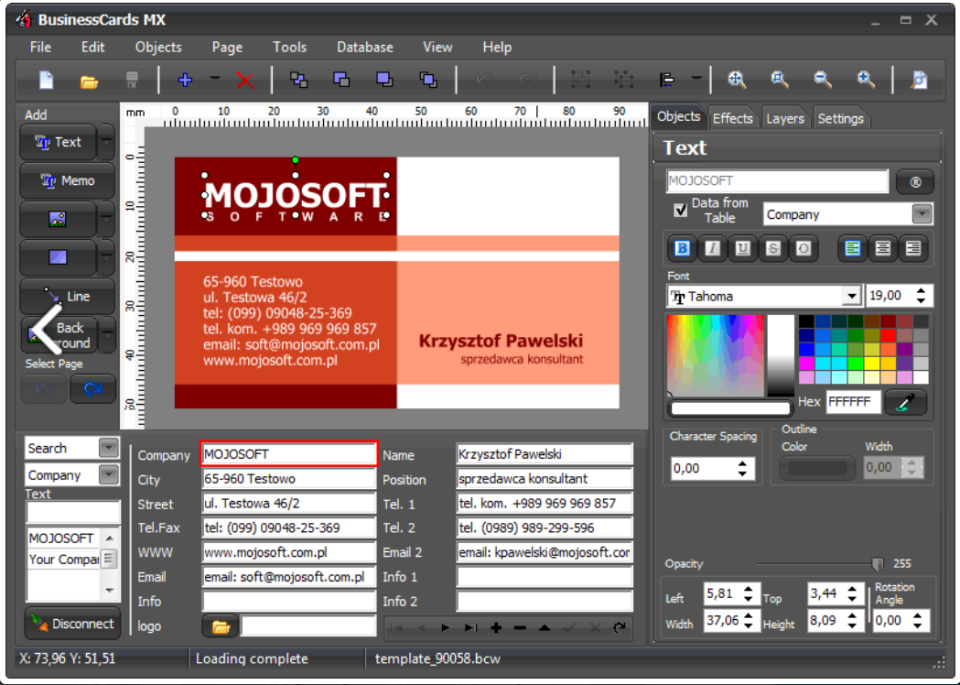Open a file with the folder toolbar icon
This screenshot has height=685, width=960.
point(90,80)
